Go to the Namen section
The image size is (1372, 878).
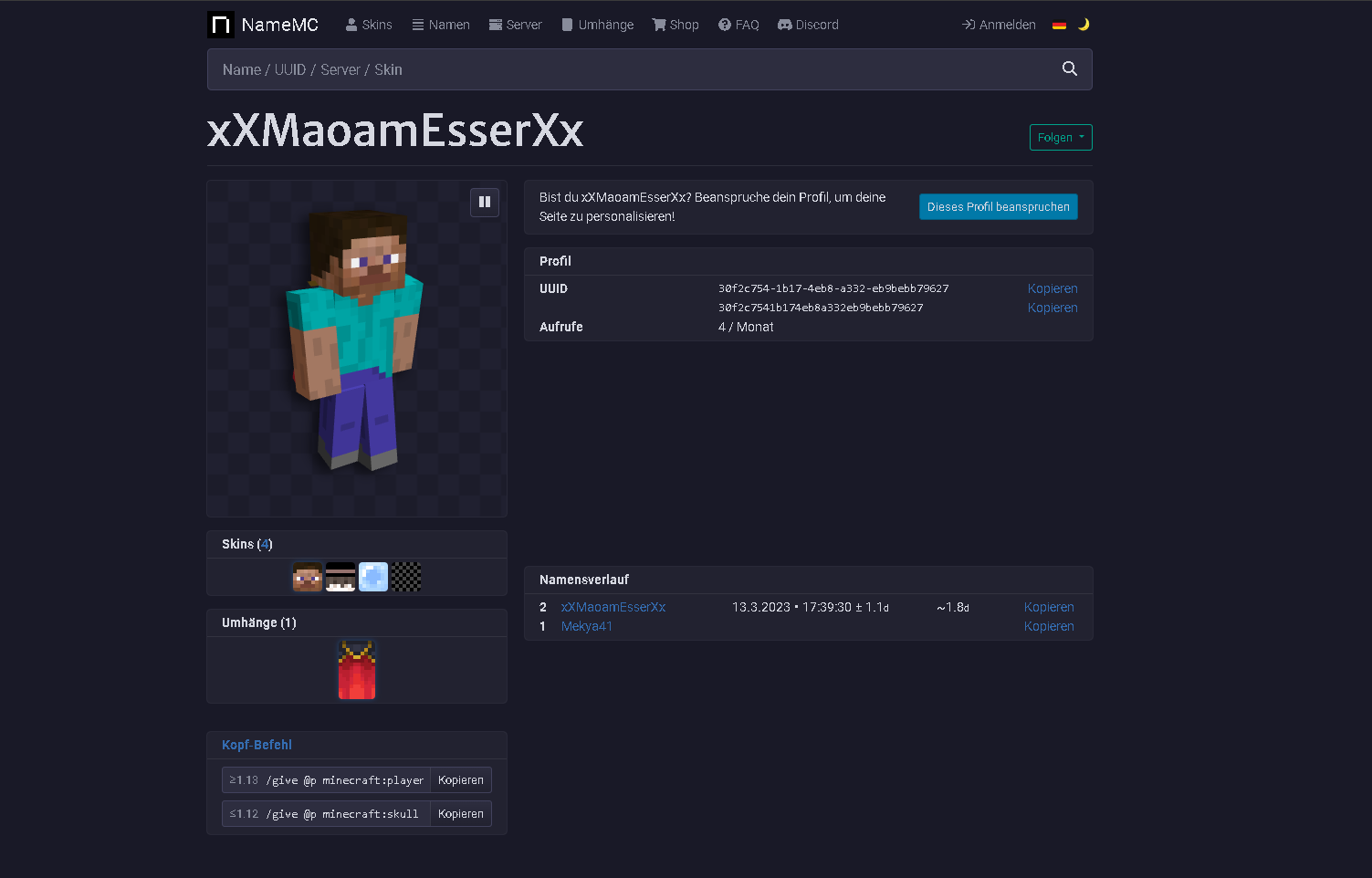click(x=441, y=25)
